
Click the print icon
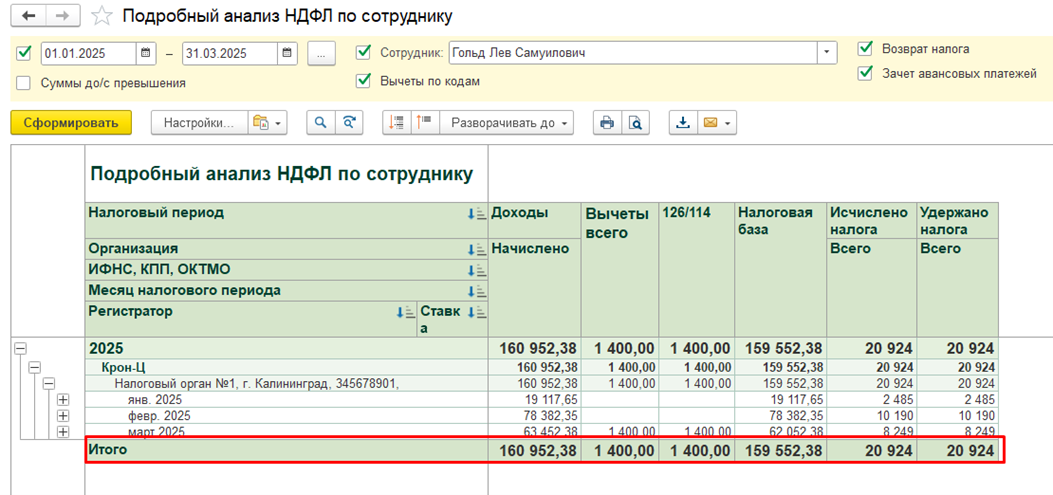pyautogui.click(x=606, y=123)
